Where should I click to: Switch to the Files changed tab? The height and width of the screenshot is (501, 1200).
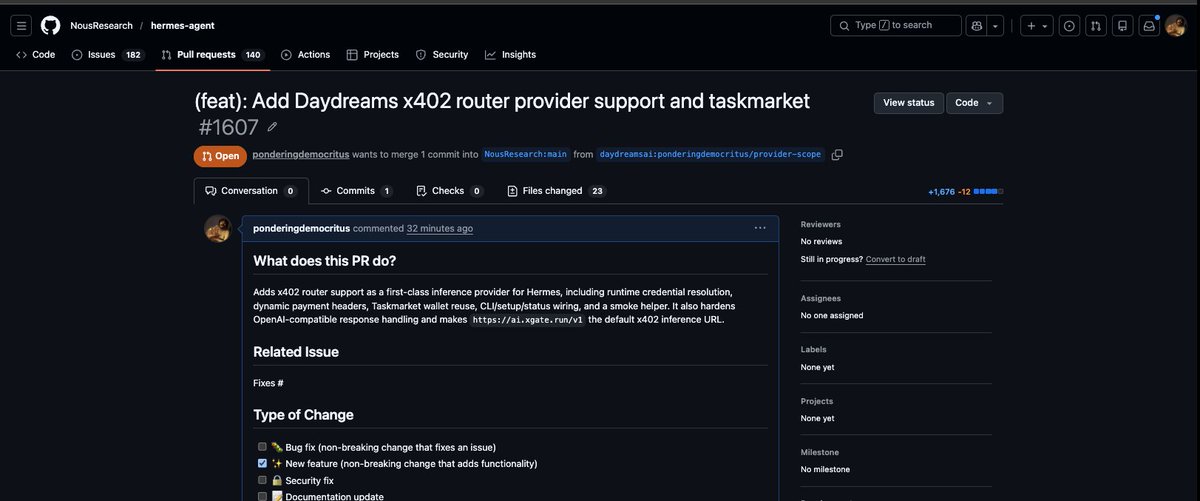tap(556, 191)
